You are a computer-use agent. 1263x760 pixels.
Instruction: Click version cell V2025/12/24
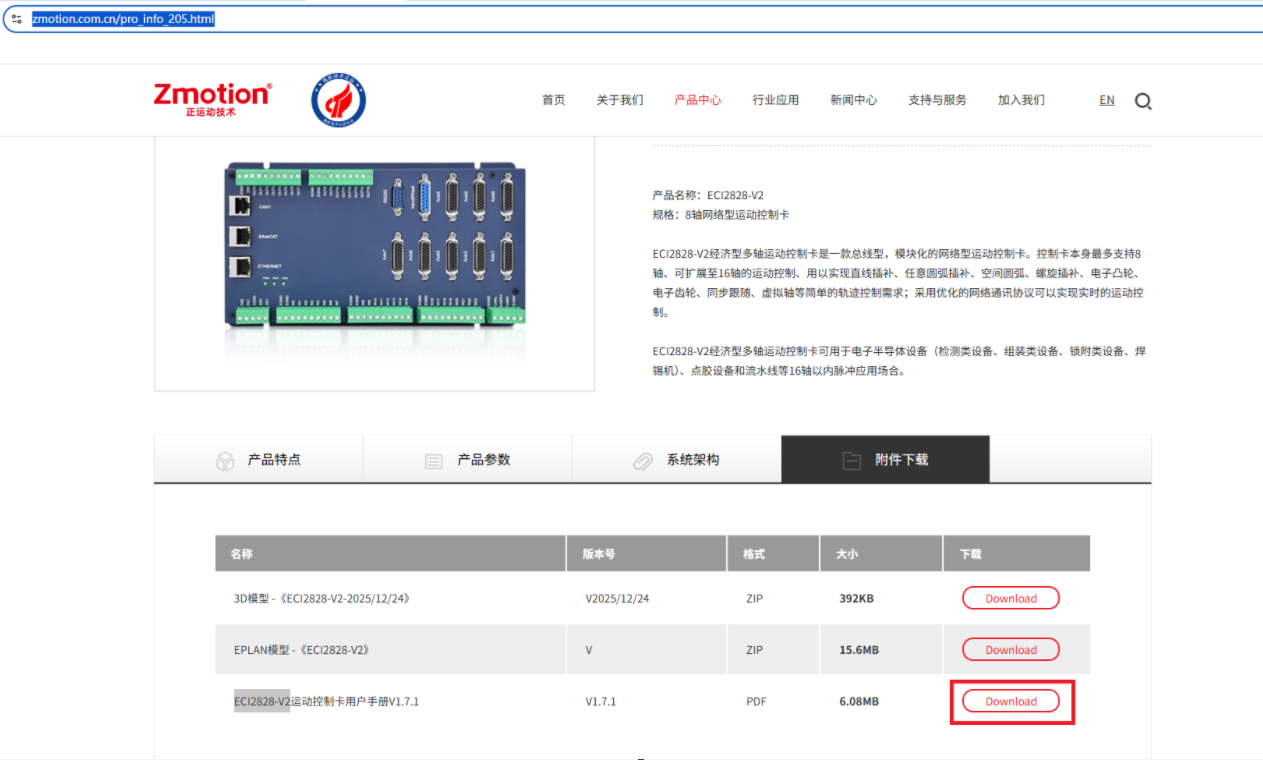617,598
